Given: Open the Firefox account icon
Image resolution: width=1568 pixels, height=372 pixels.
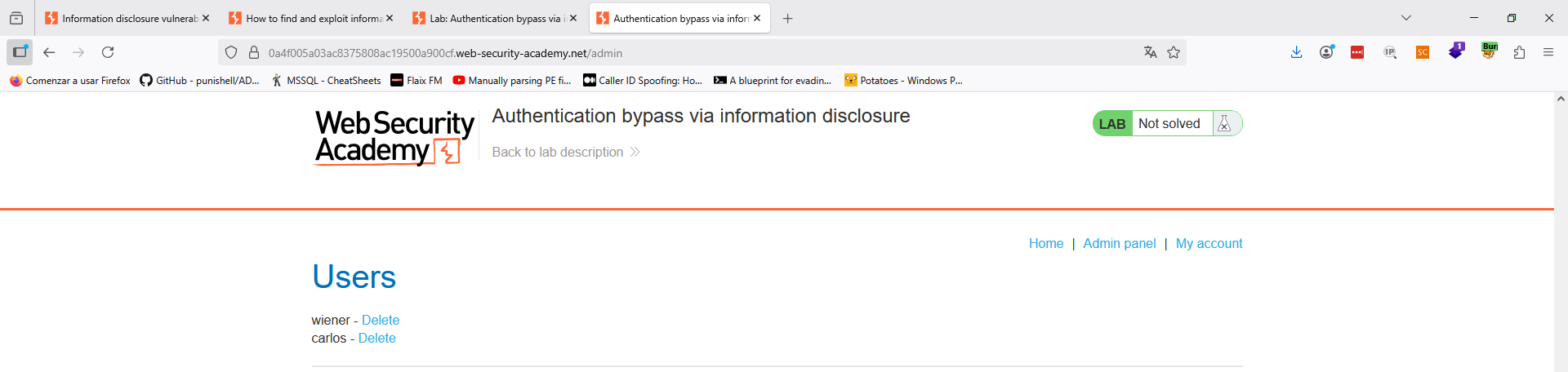Looking at the screenshot, I should [x=1326, y=52].
